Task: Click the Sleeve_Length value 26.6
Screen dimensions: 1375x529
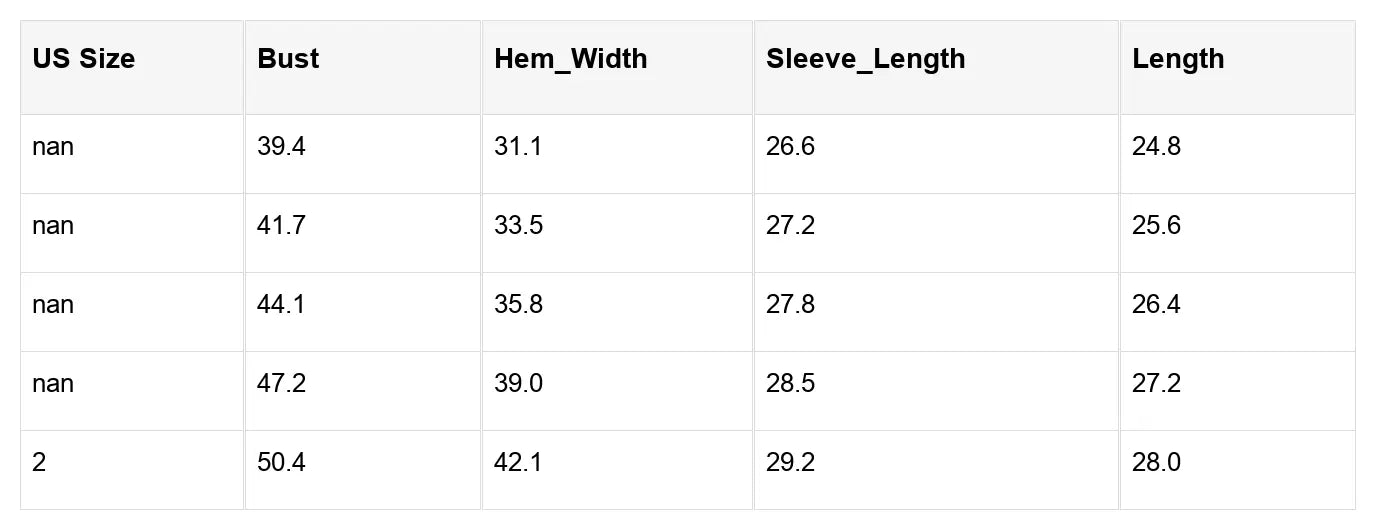Action: pos(790,147)
